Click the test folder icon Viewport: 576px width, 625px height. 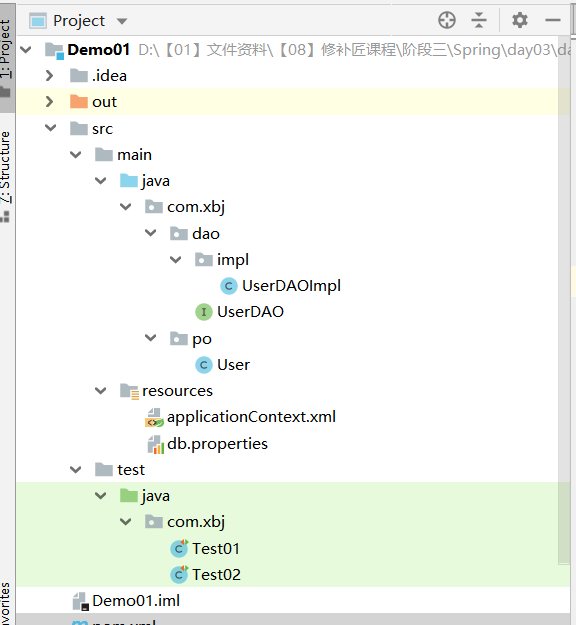coord(104,469)
